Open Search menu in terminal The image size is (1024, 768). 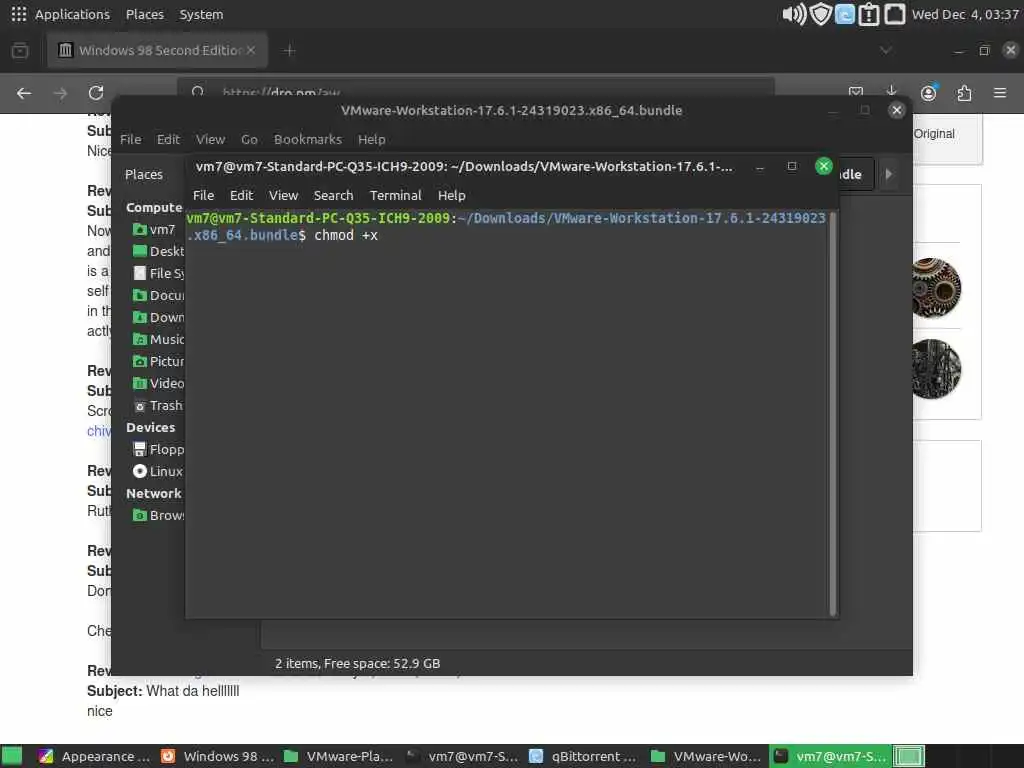(x=333, y=195)
